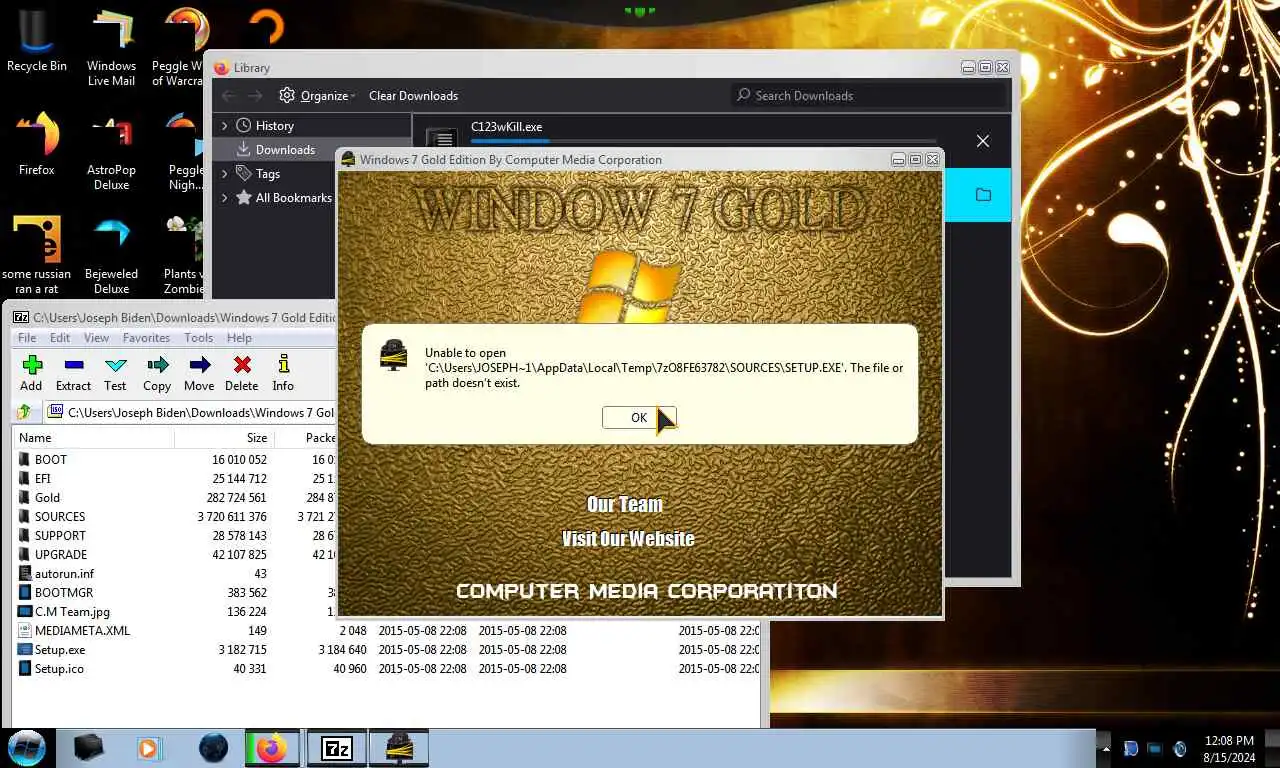Click the volume icon in system tray
The image size is (1280, 768).
1179,748
